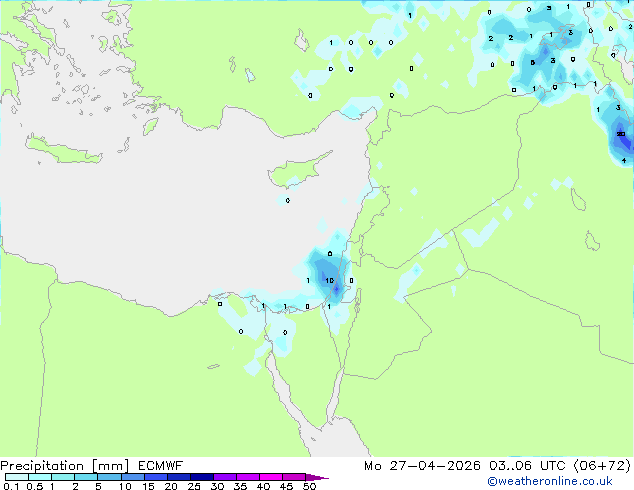Click the '(06+72)' run offset label
634x490 pixels.
tap(602, 466)
